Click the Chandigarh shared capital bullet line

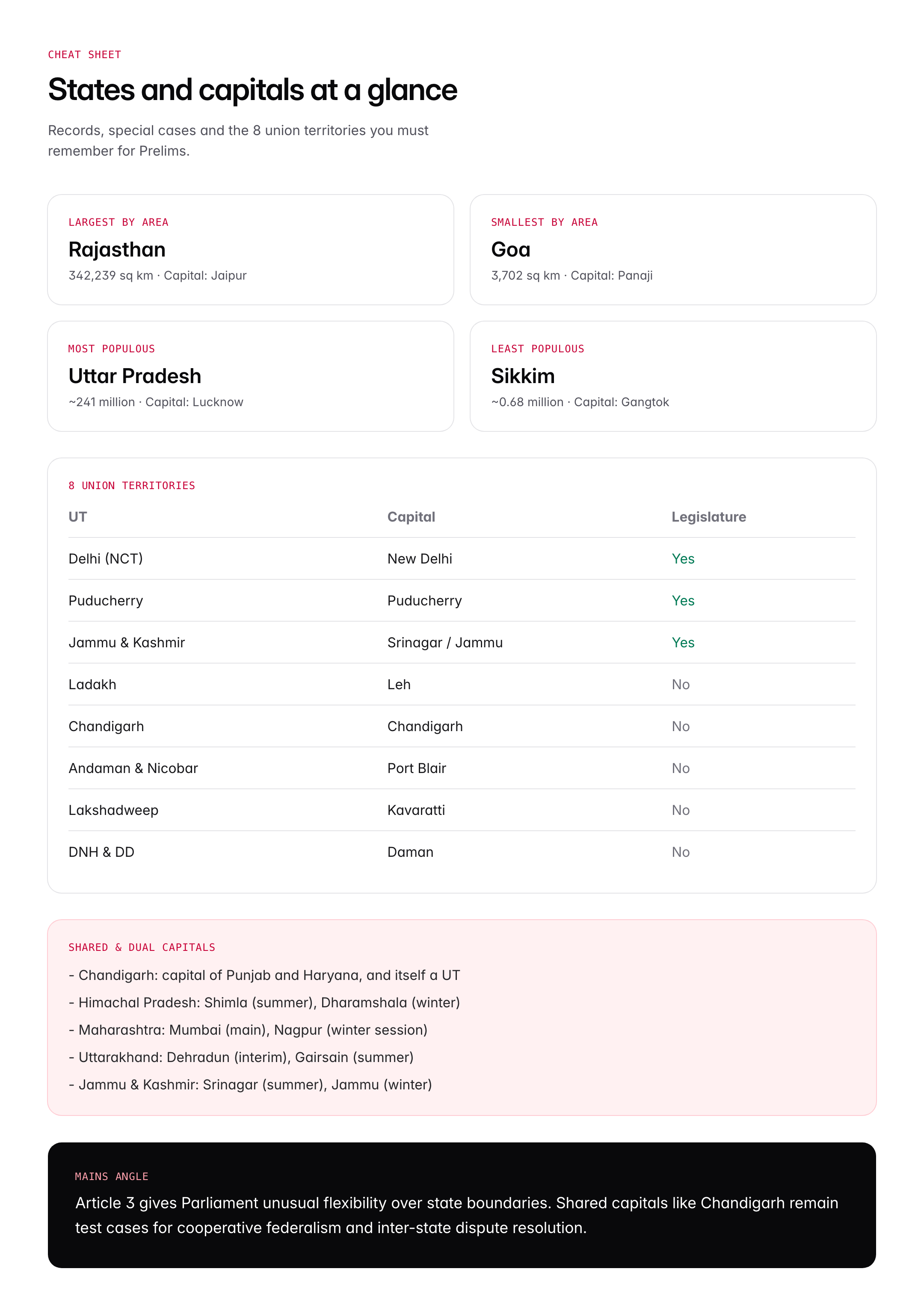pos(264,975)
